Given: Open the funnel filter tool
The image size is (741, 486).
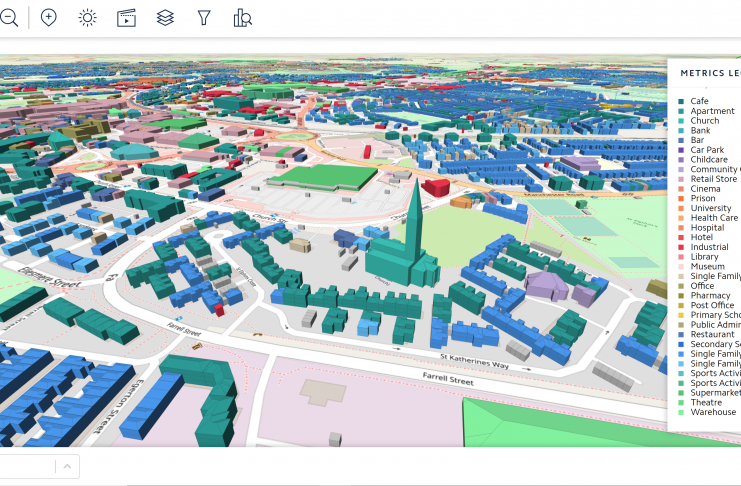Looking at the screenshot, I should pos(204,17).
